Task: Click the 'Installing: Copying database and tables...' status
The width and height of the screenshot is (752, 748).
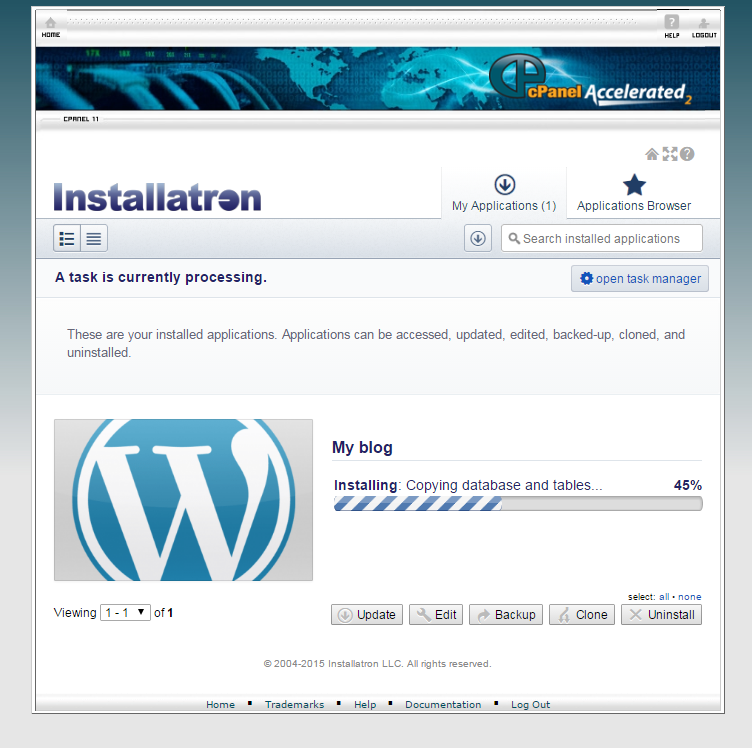Action: pos(468,485)
